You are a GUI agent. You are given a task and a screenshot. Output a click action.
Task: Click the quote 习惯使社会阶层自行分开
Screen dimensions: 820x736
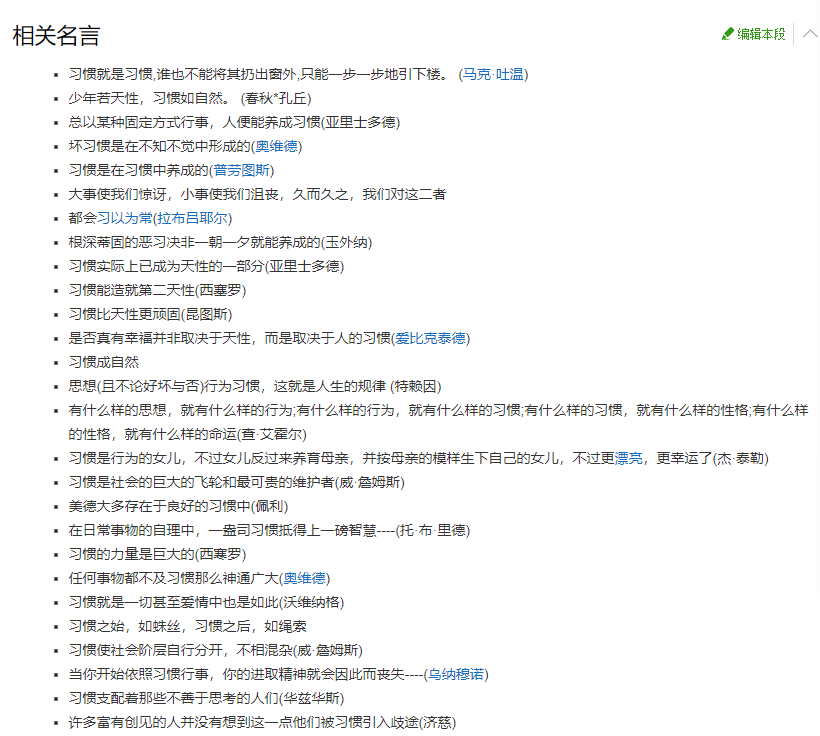215,650
